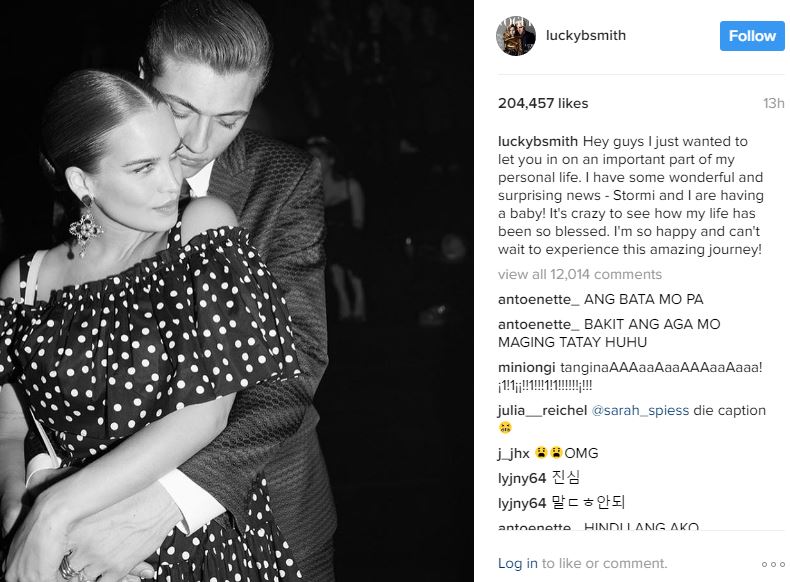
Task: Open j_jhx commenter username
Action: point(513,454)
